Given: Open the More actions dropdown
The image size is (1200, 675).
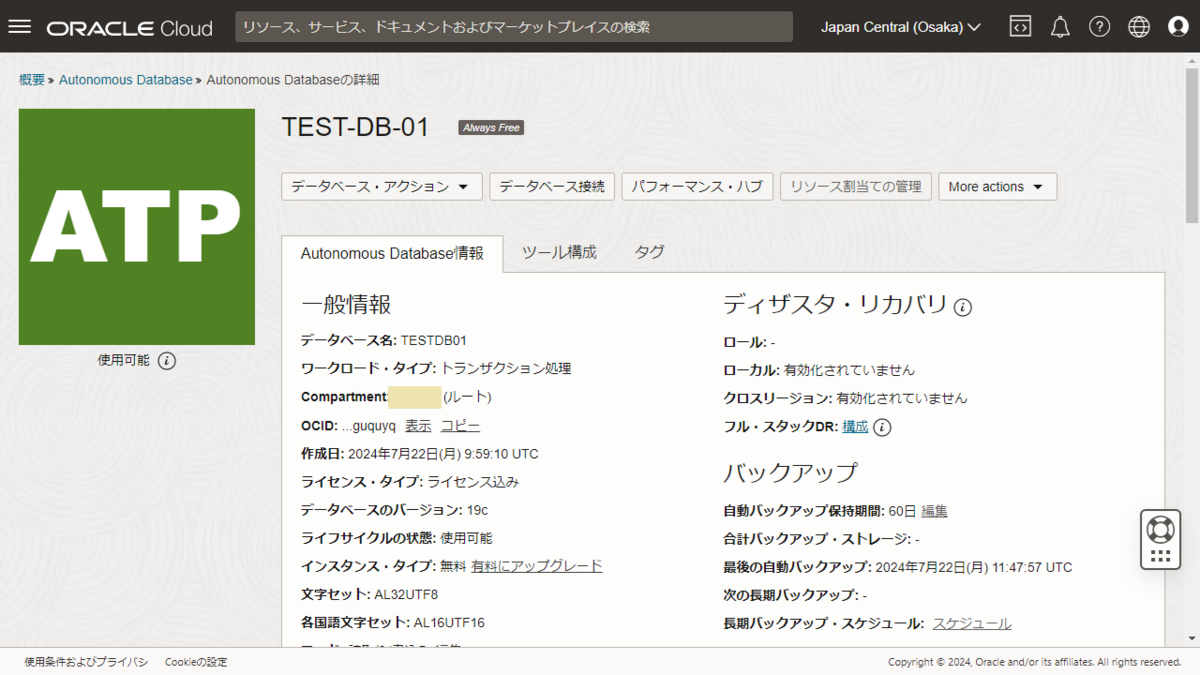Looking at the screenshot, I should click(997, 186).
